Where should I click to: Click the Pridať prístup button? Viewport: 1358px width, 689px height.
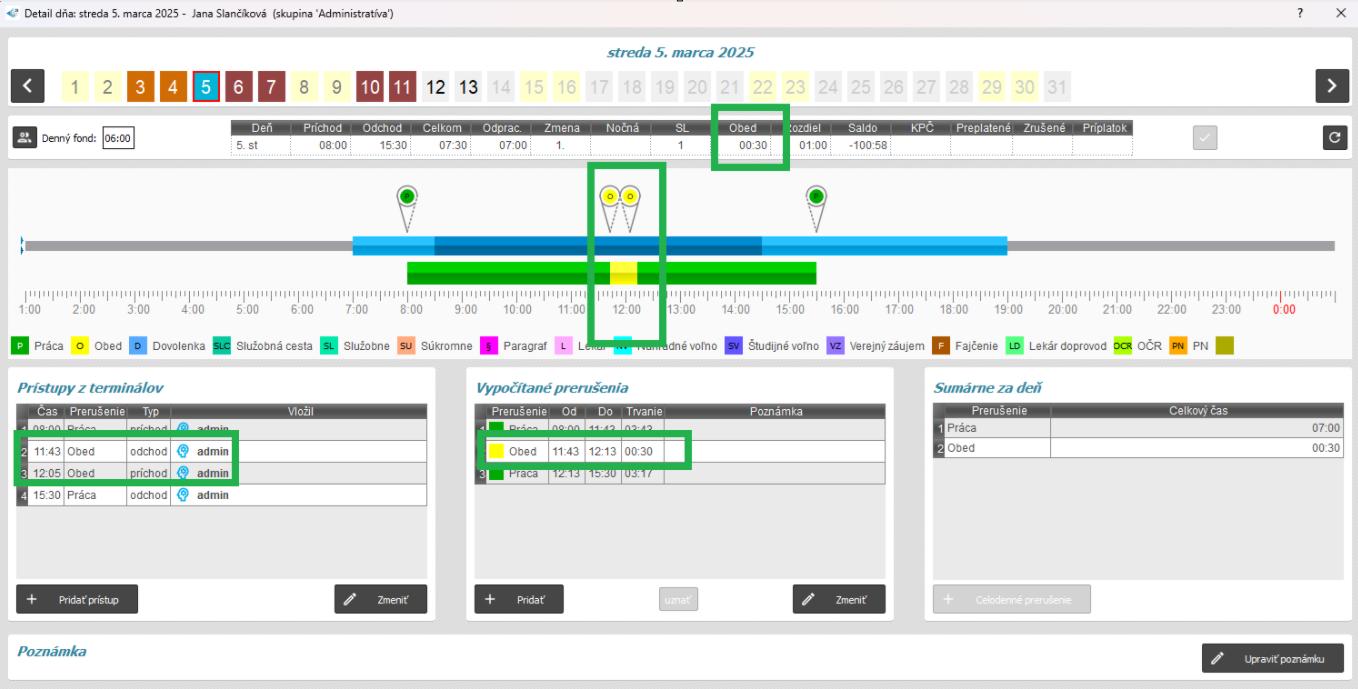coord(77,599)
